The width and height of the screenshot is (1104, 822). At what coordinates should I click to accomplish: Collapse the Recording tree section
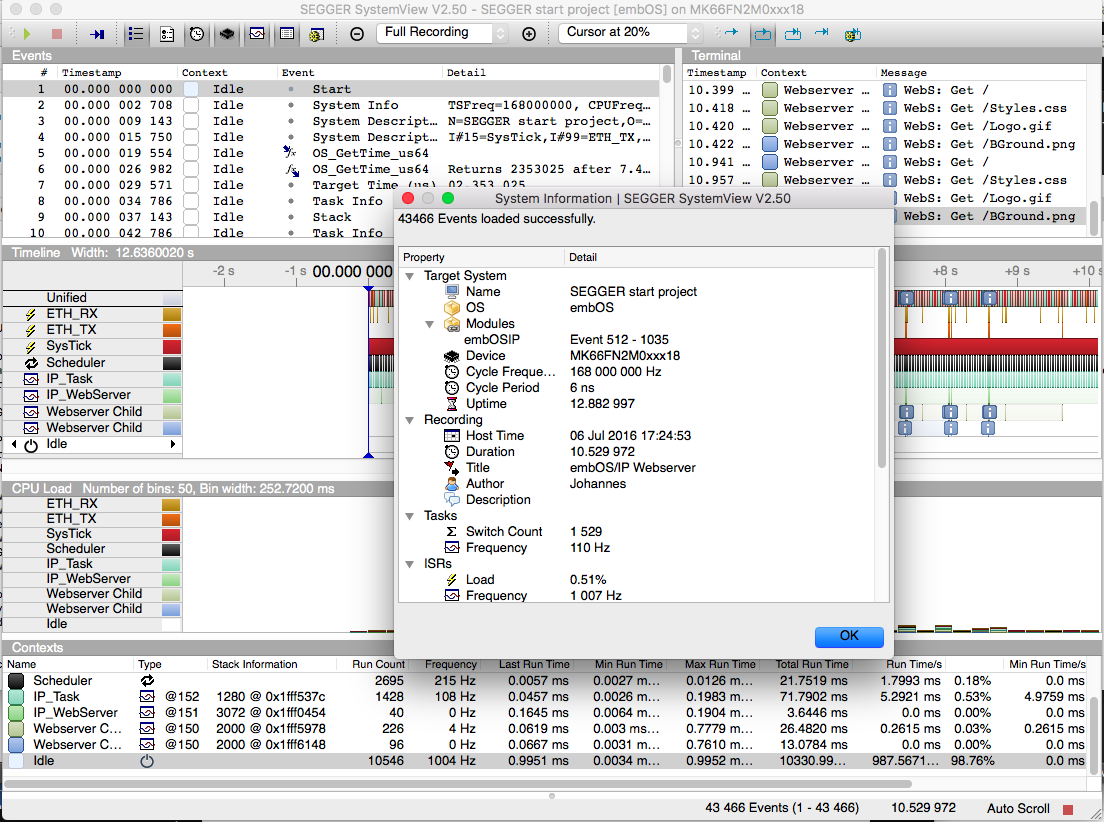tap(410, 420)
